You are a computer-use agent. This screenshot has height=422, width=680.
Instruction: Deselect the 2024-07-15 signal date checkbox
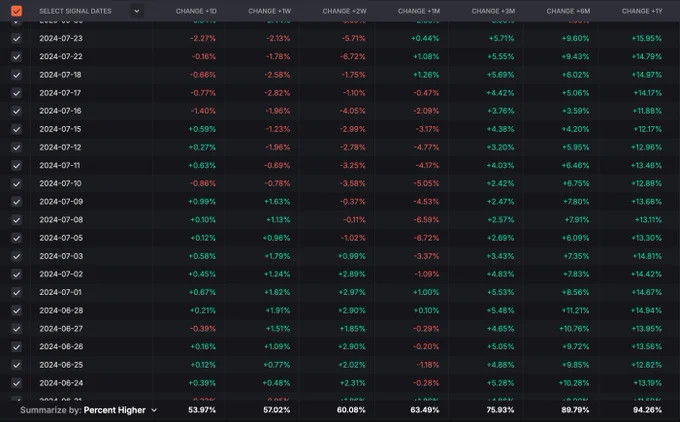(x=16, y=129)
